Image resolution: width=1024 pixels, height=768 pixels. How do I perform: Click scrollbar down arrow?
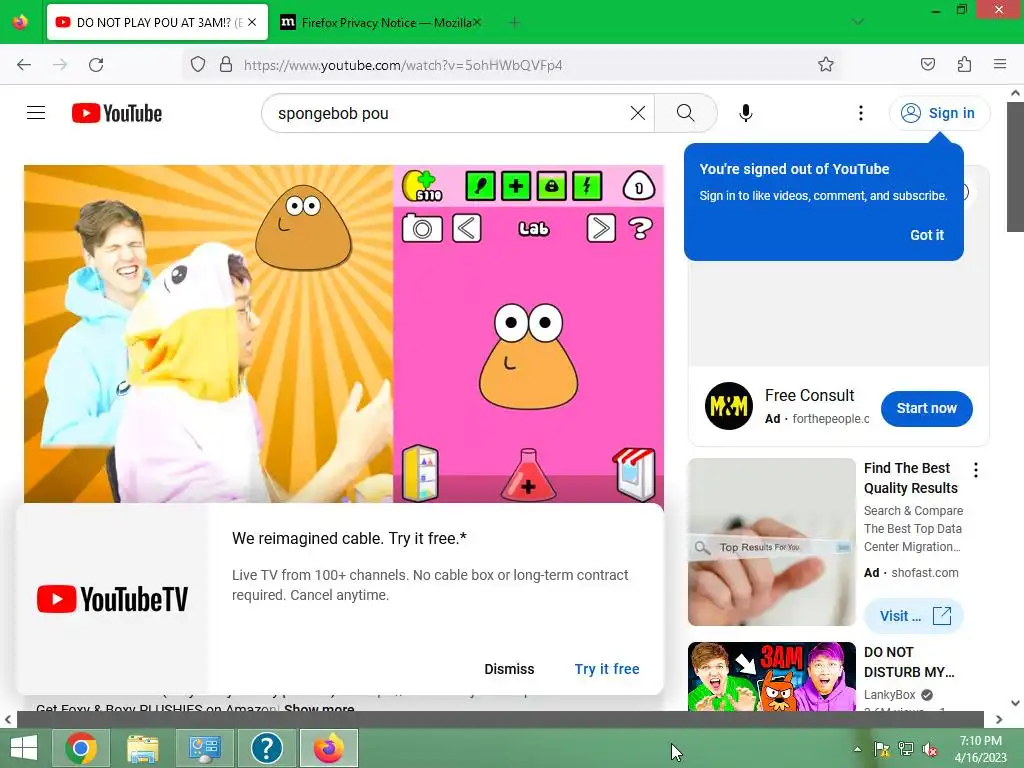click(1015, 703)
